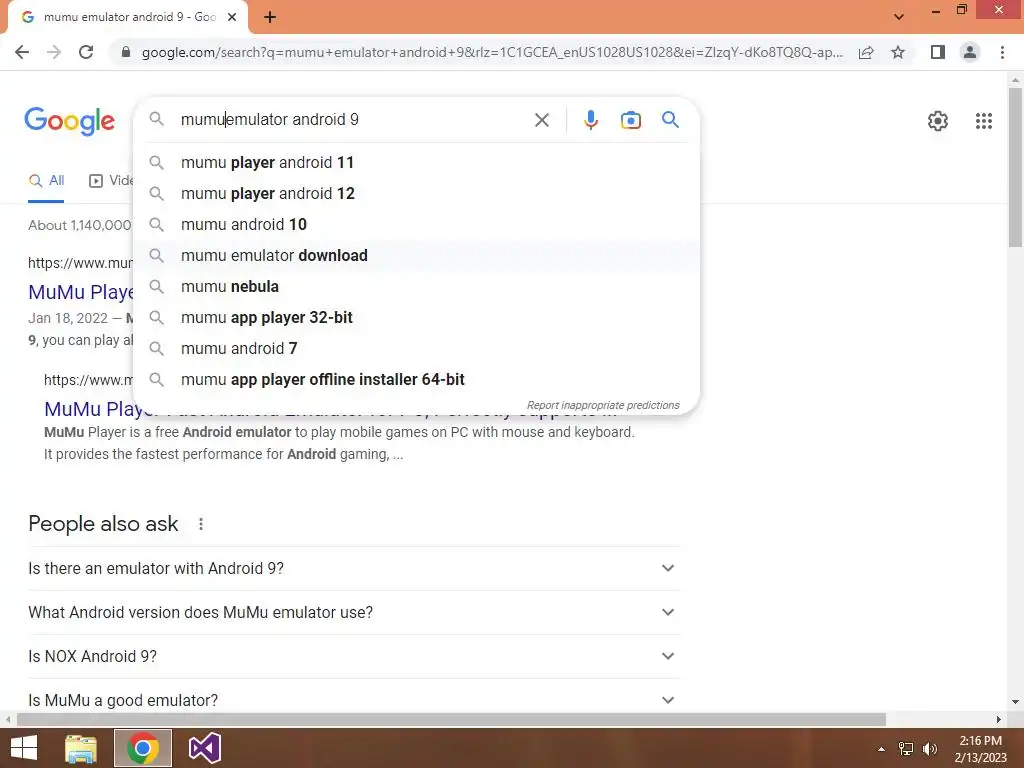Image resolution: width=1024 pixels, height=768 pixels.
Task: Open Chrome side panel icon
Action: coord(938,52)
